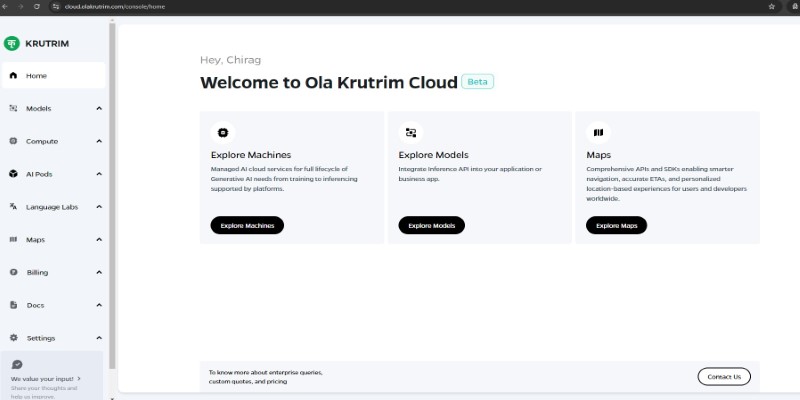The image size is (800, 400).
Task: Click the enterprise queries pricing text
Action: [x=266, y=377]
